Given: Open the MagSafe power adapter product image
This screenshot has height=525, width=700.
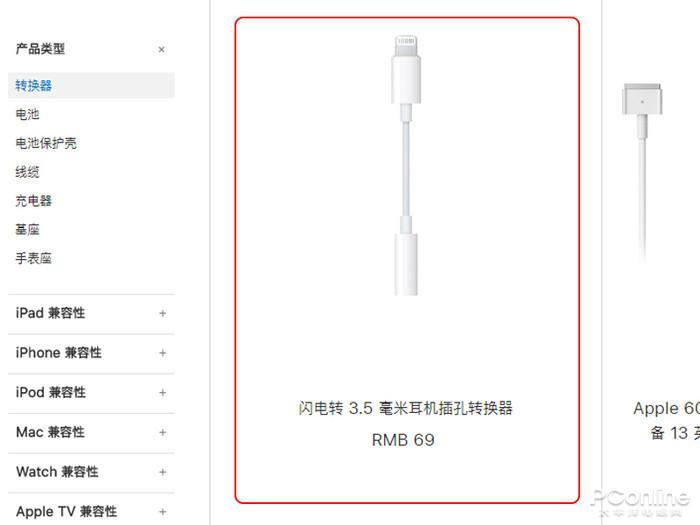Looking at the screenshot, I should tap(642, 172).
